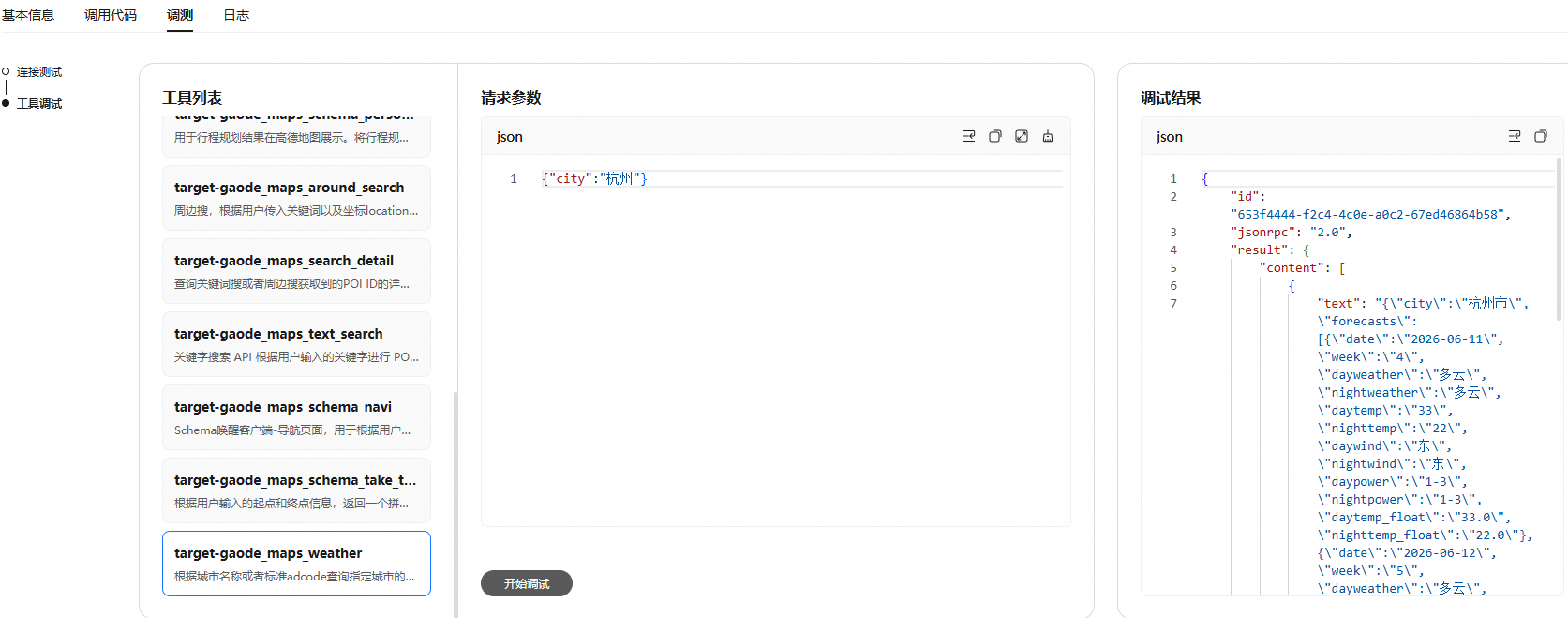Open the 日志 tab
Screen dimensions: 1568x618
236,15
